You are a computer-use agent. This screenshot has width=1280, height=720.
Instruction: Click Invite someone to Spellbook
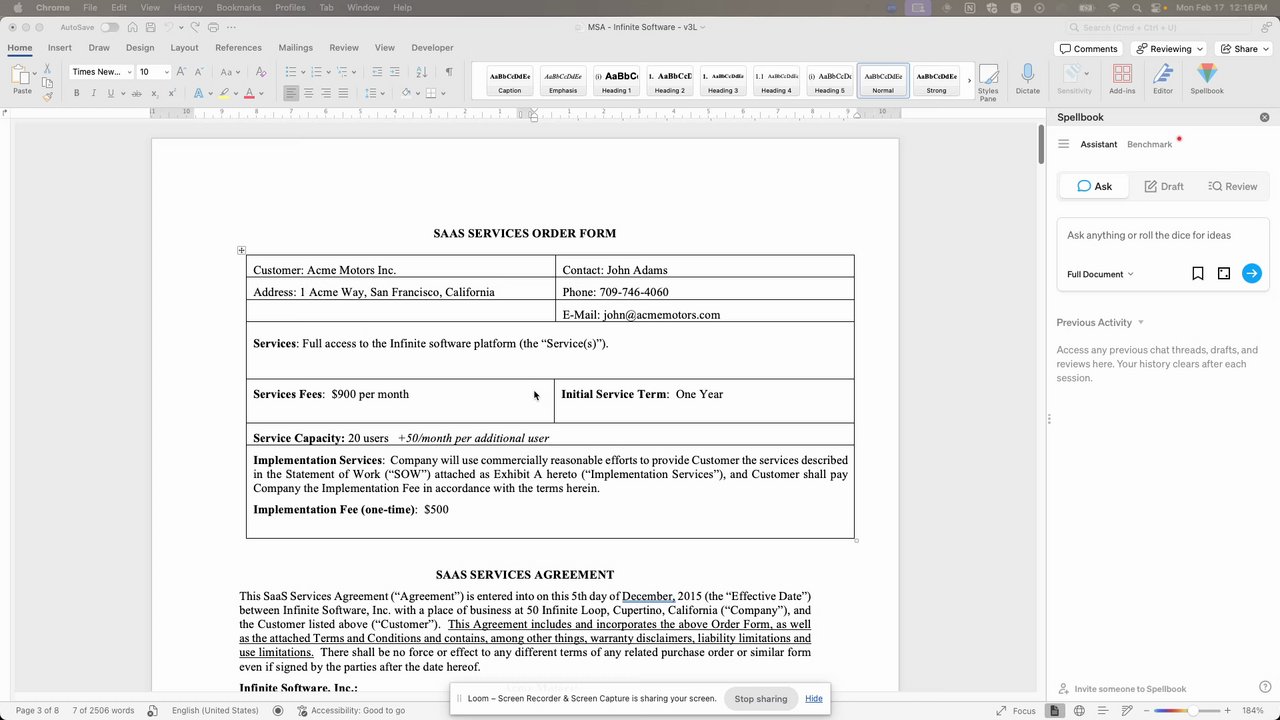click(x=1122, y=689)
